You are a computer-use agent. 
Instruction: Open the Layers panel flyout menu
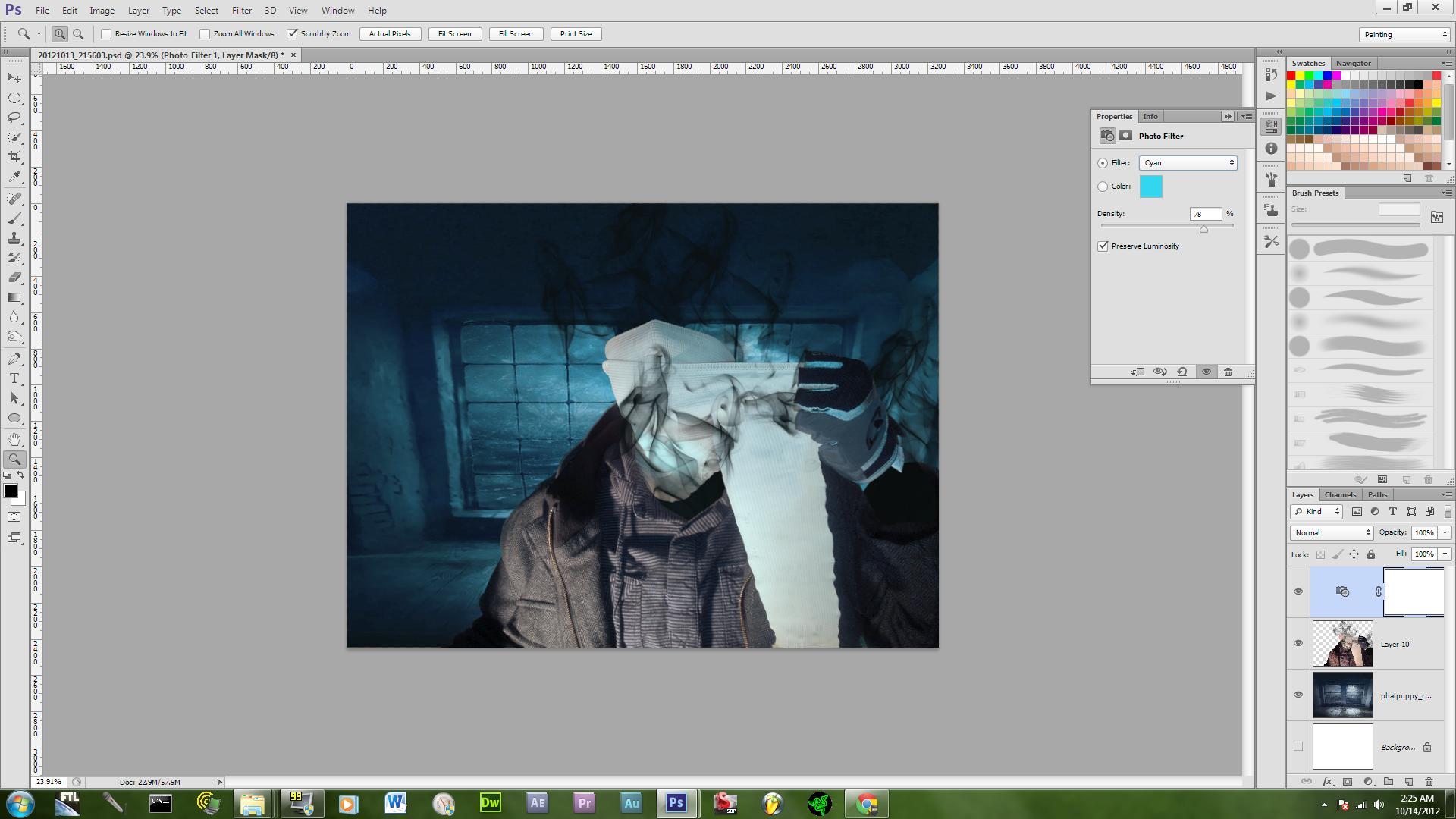pos(1445,494)
